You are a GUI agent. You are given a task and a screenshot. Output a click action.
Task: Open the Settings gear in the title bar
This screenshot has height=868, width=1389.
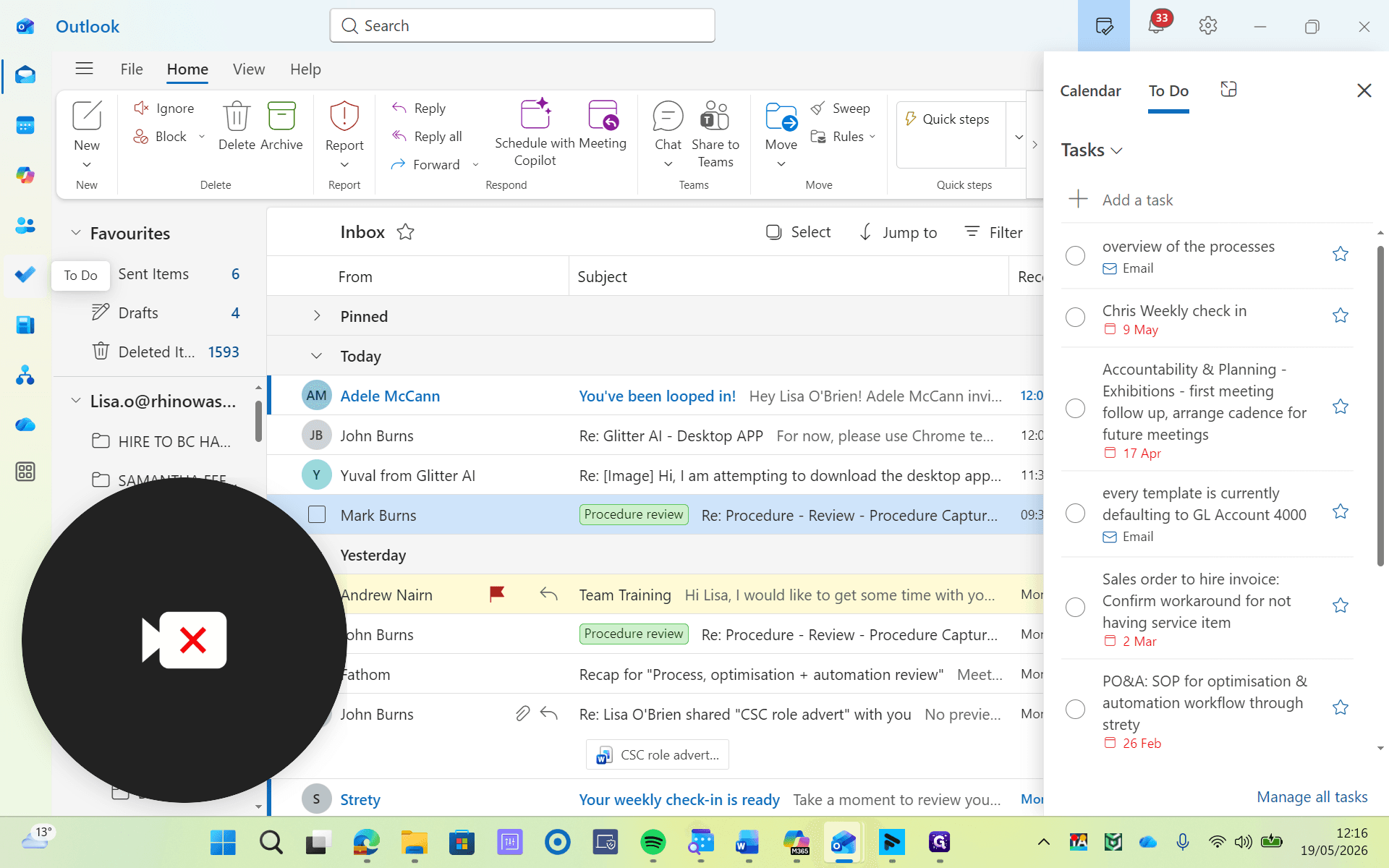[x=1208, y=26]
